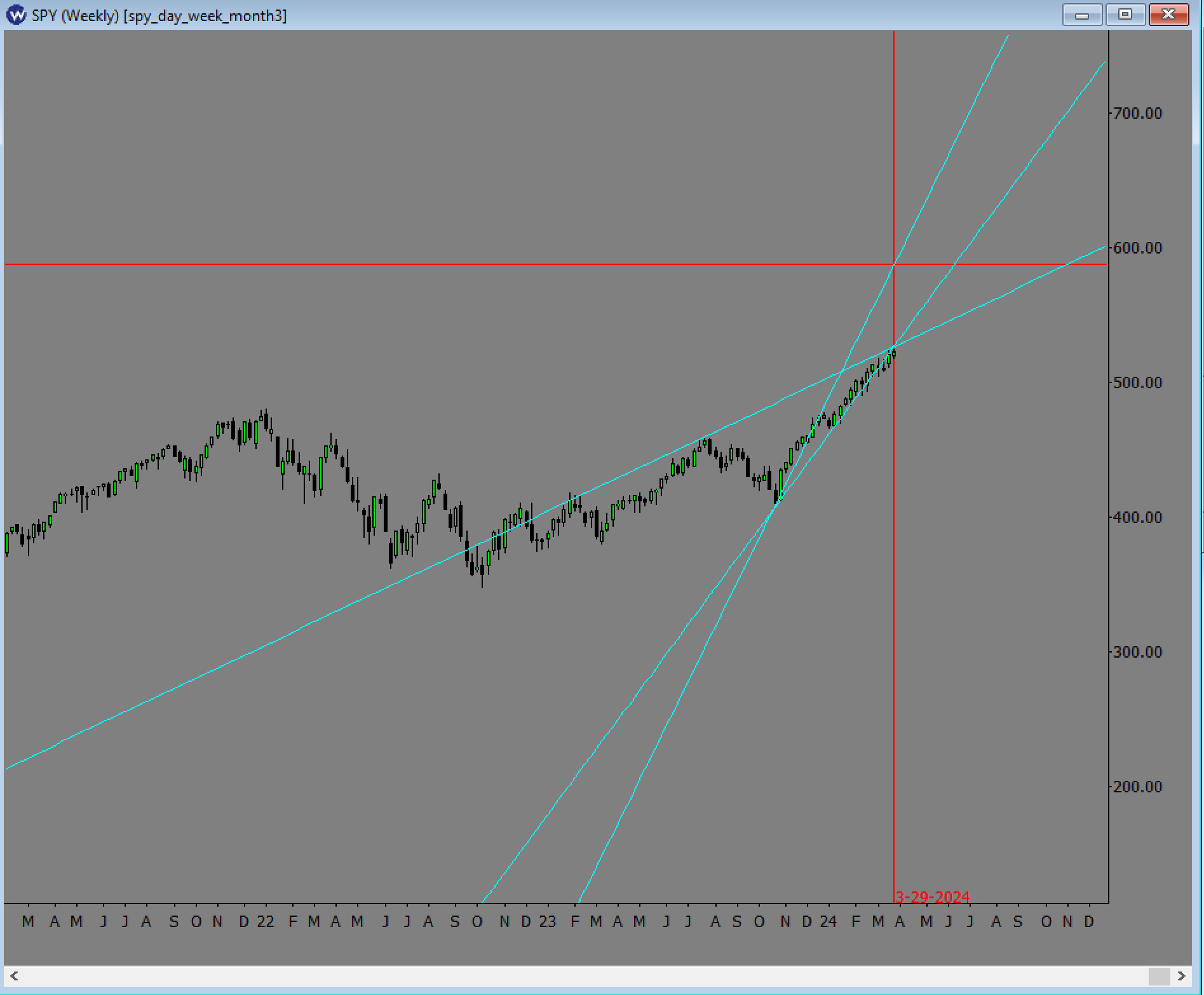Click the horizontal scrollbar thumb
The image size is (1204, 995).
pos(1159,975)
